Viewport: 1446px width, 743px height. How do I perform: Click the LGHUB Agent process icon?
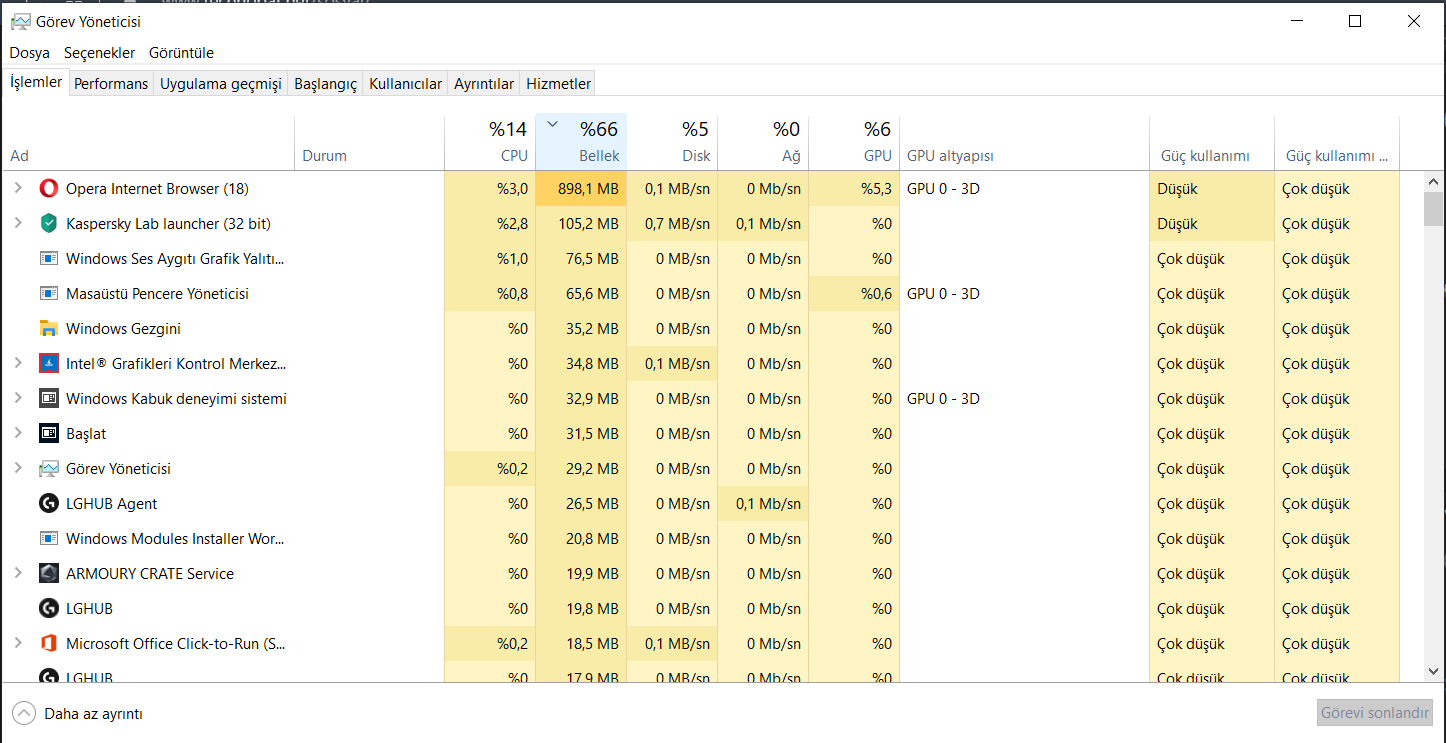(49, 504)
